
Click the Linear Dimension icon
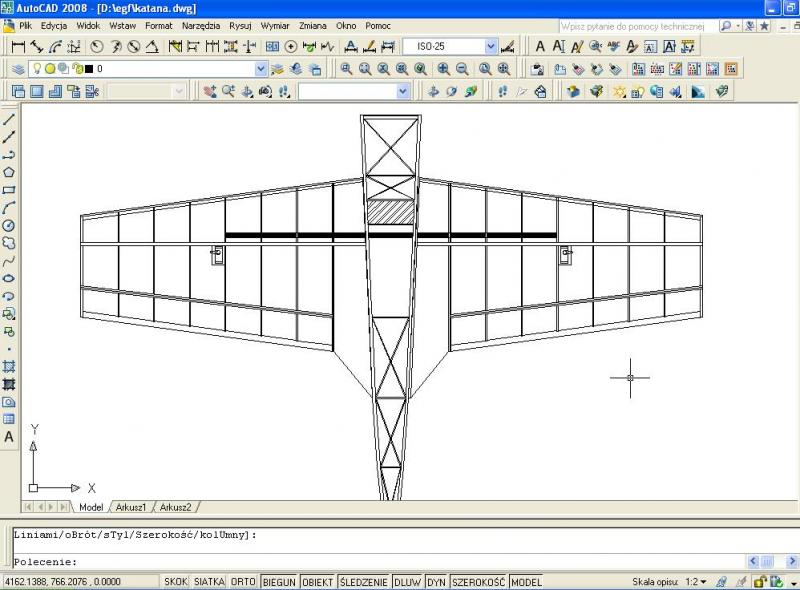click(17, 46)
